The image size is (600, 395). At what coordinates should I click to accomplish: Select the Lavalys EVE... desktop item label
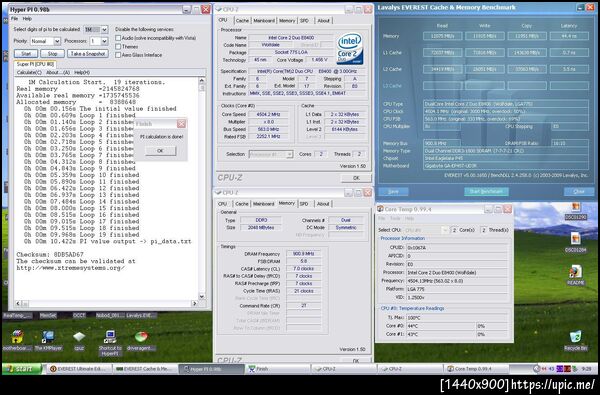tap(141, 315)
